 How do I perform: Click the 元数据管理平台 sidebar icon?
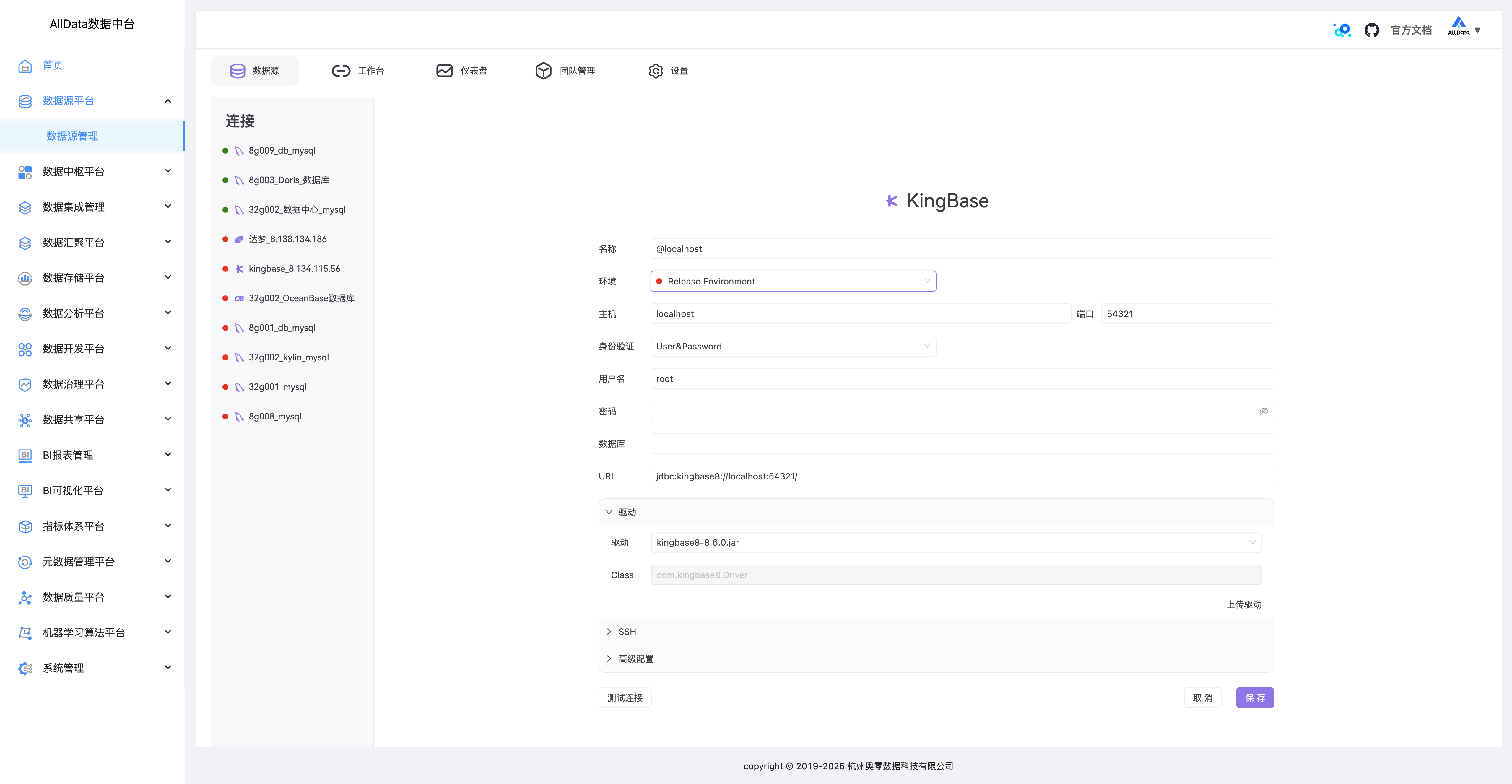(25, 562)
